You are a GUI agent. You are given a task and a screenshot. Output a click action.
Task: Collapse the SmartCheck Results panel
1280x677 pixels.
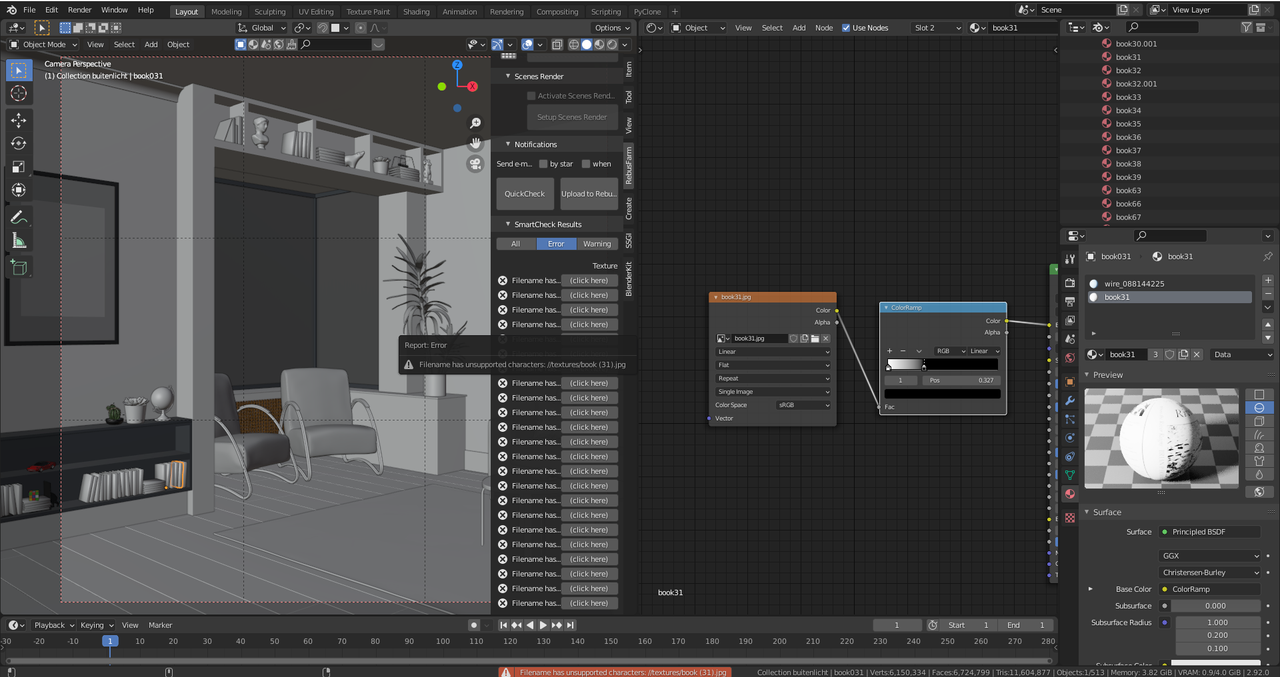508,224
